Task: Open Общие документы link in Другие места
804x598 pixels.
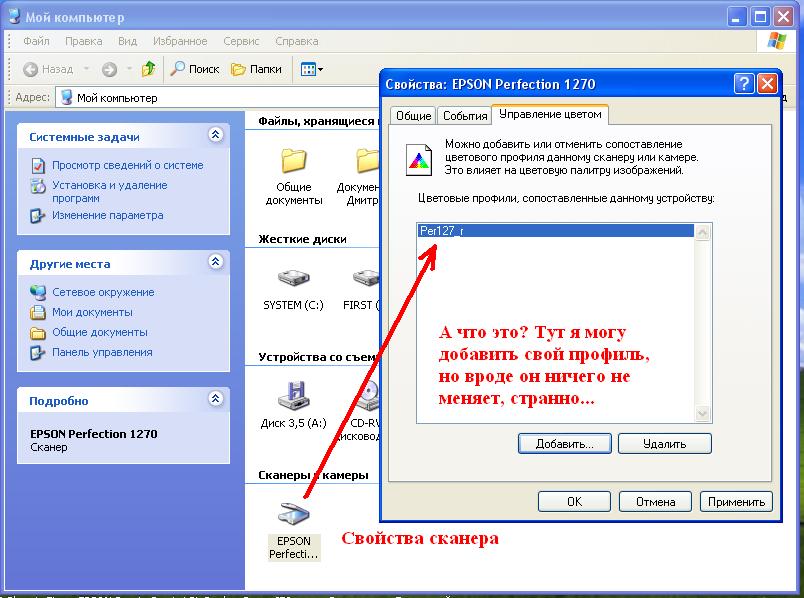Action: pos(100,332)
